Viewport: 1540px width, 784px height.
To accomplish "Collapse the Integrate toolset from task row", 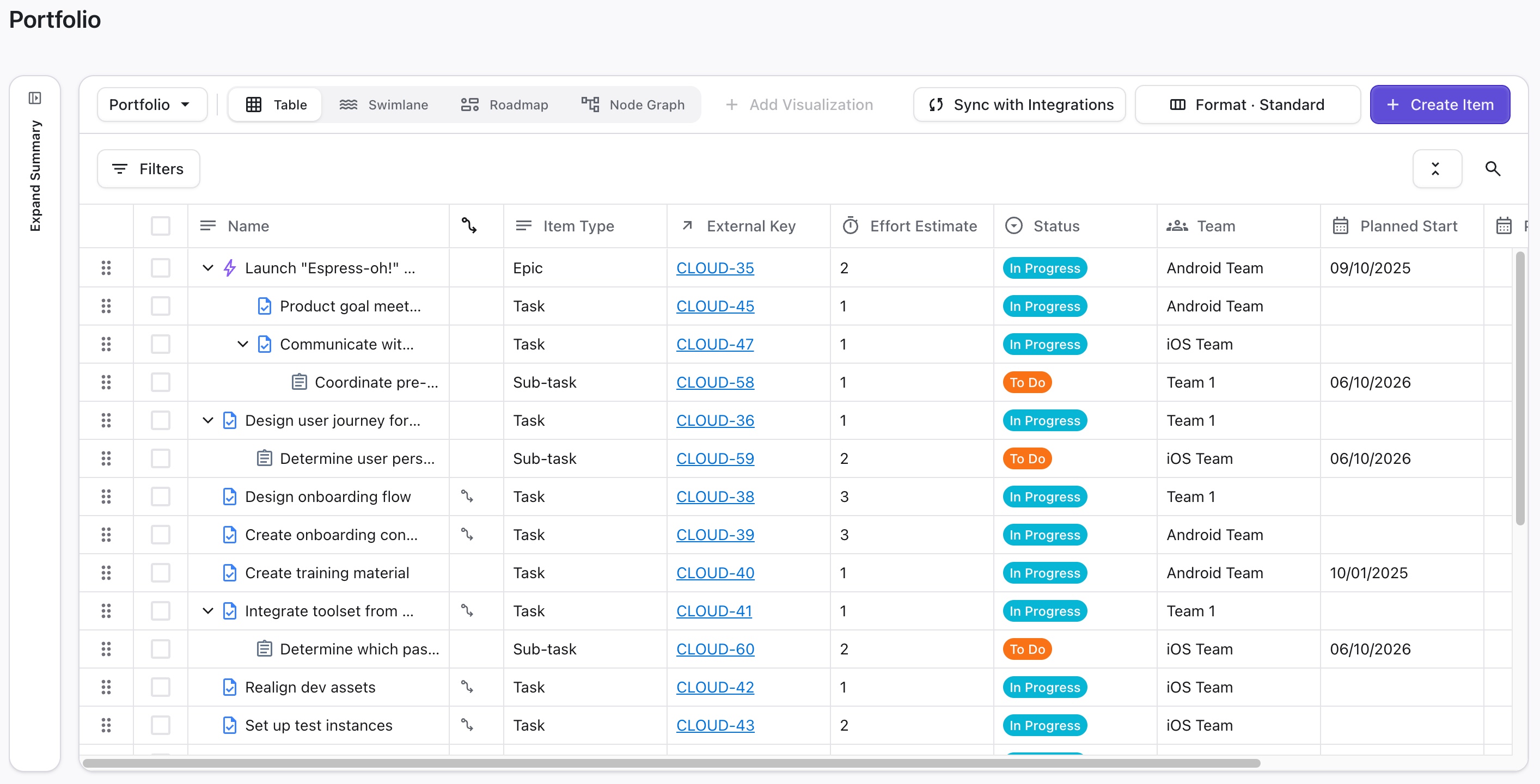I will click(x=207, y=611).
